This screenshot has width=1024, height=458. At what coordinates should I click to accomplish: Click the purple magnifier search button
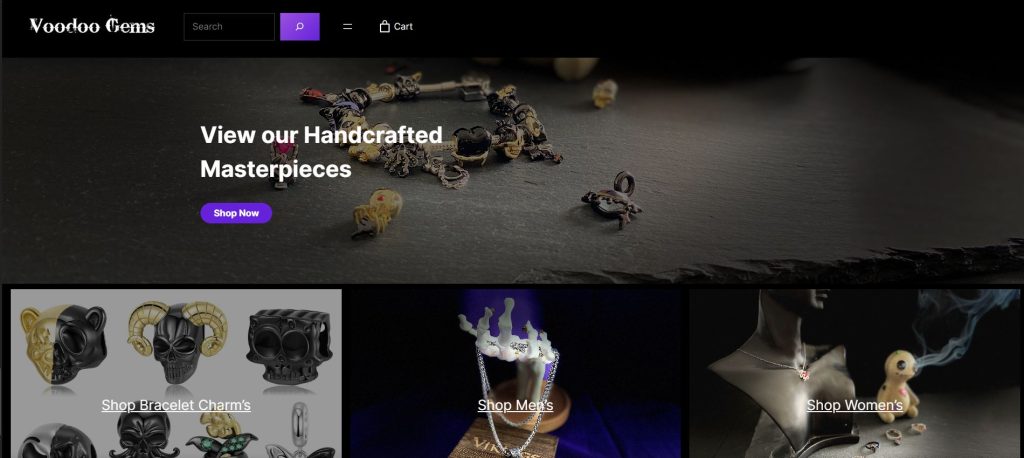pyautogui.click(x=300, y=27)
